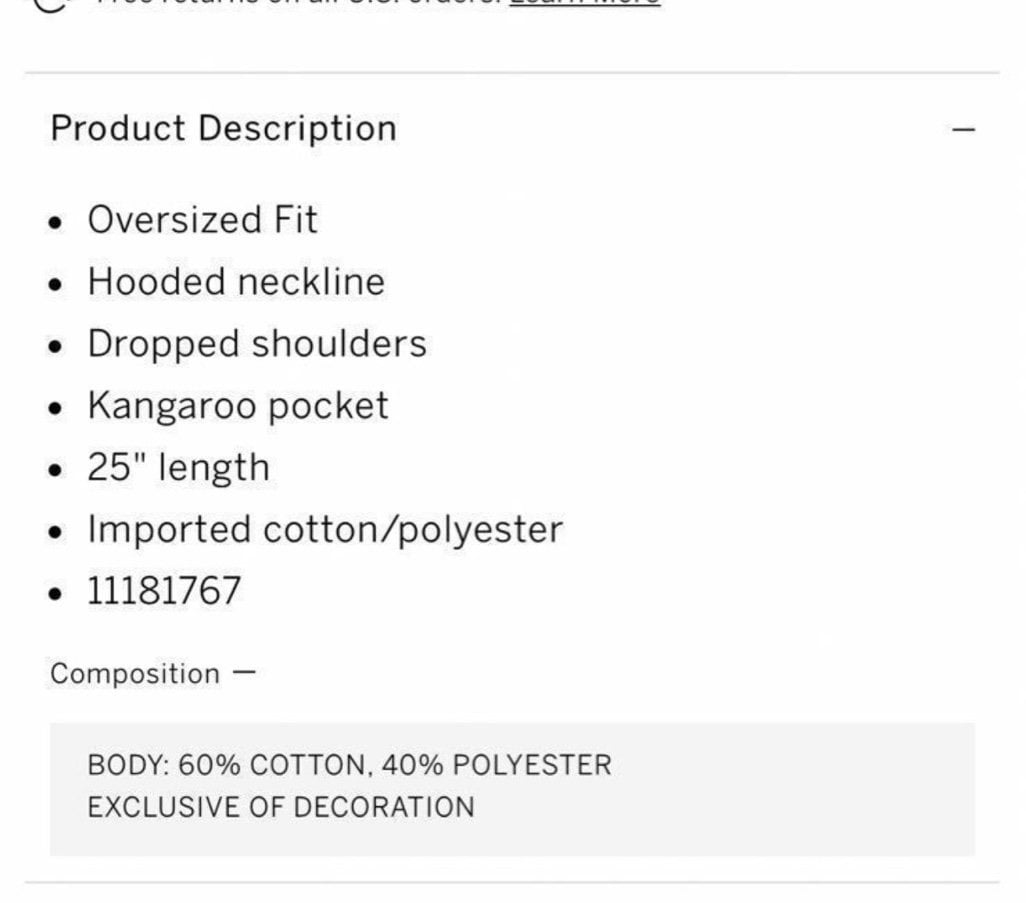Click the bullet beside Oversized Fit
The image size is (1026, 903).
(56, 223)
